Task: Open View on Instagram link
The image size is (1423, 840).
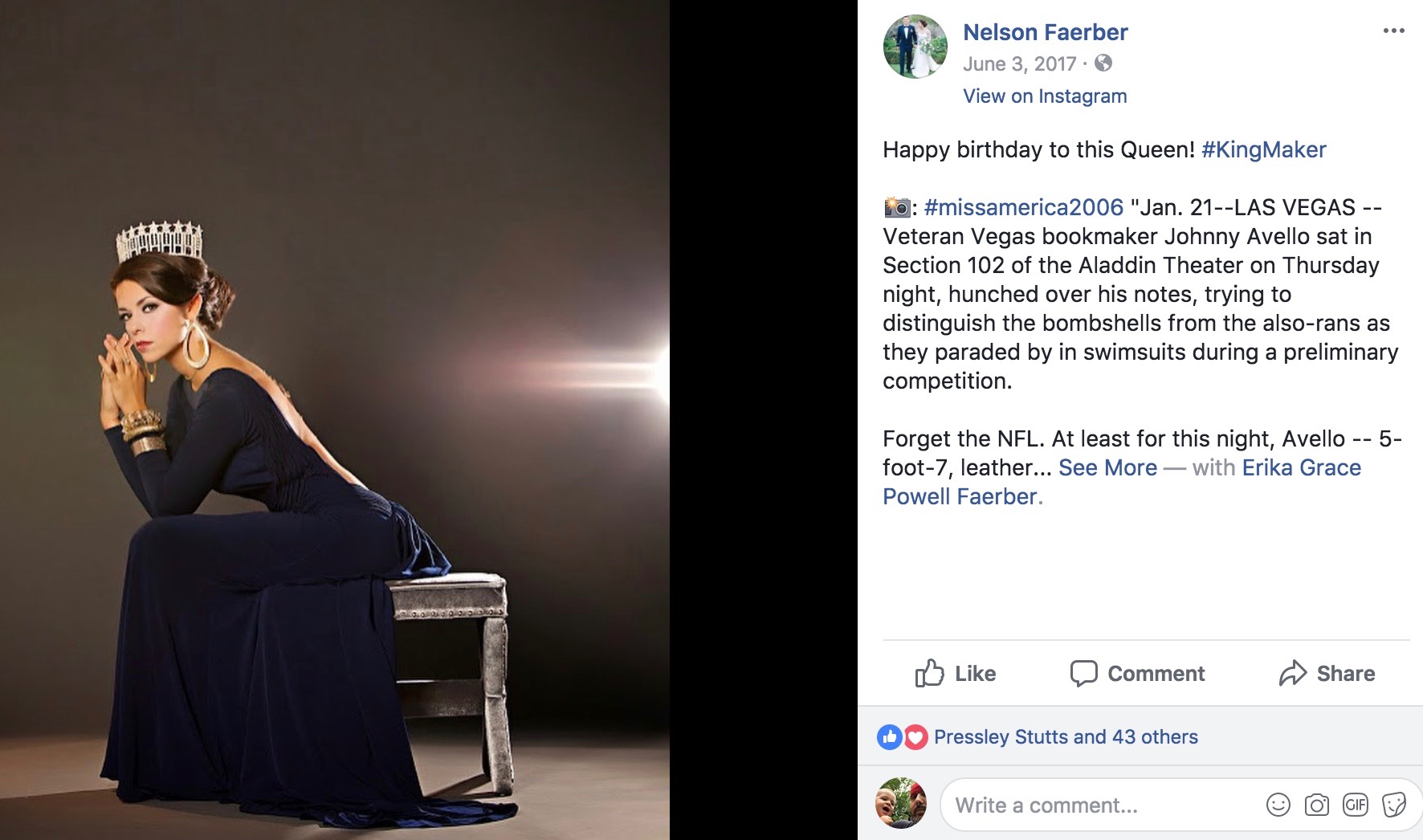Action: [1045, 96]
